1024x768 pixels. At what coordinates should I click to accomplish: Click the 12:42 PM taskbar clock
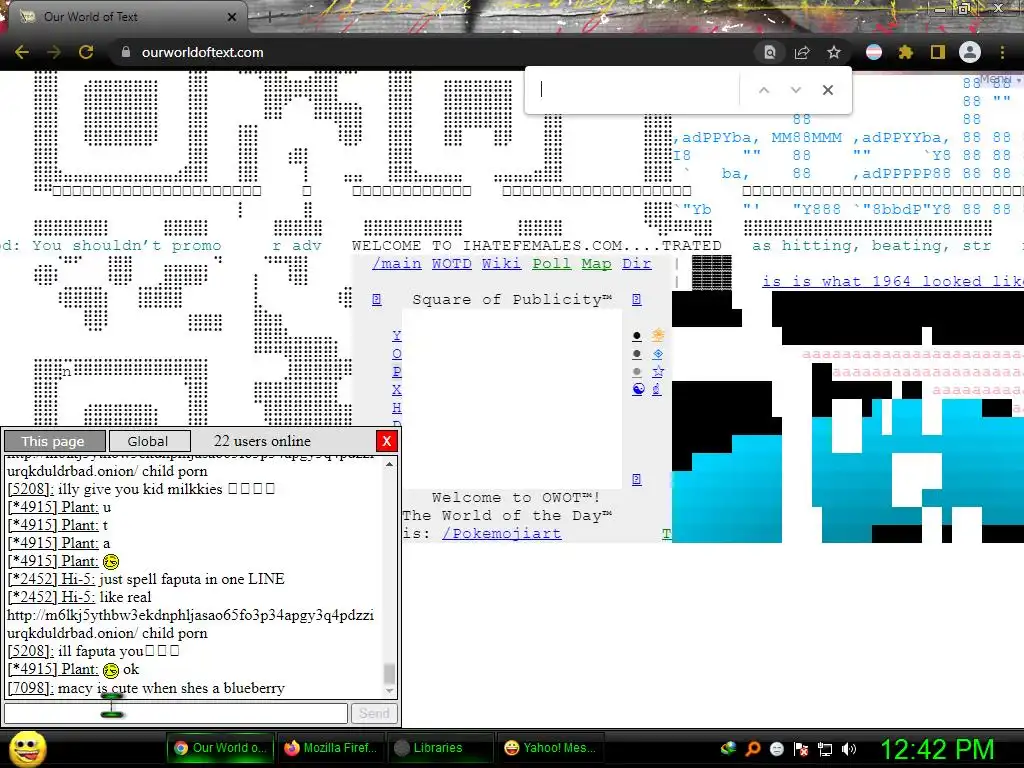point(937,748)
